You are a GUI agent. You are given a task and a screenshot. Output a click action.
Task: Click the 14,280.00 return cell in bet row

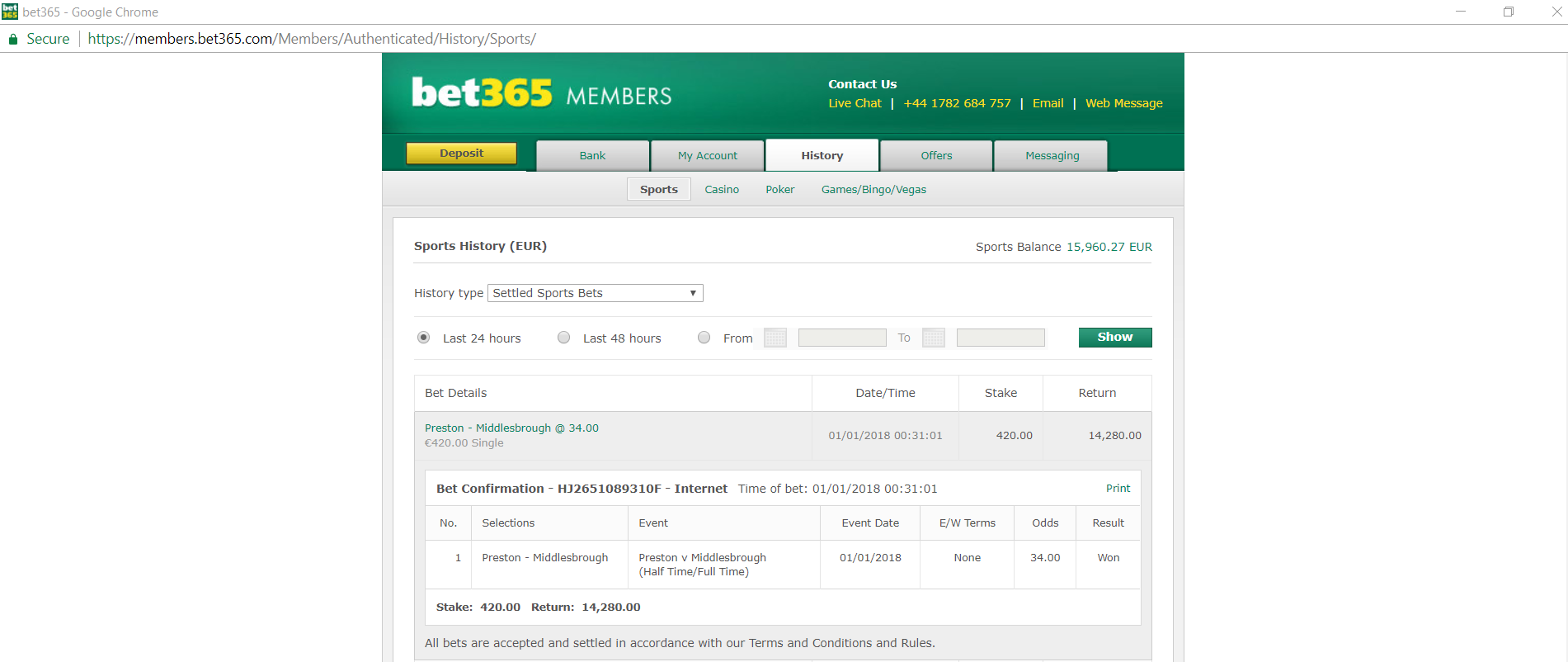tap(1098, 435)
